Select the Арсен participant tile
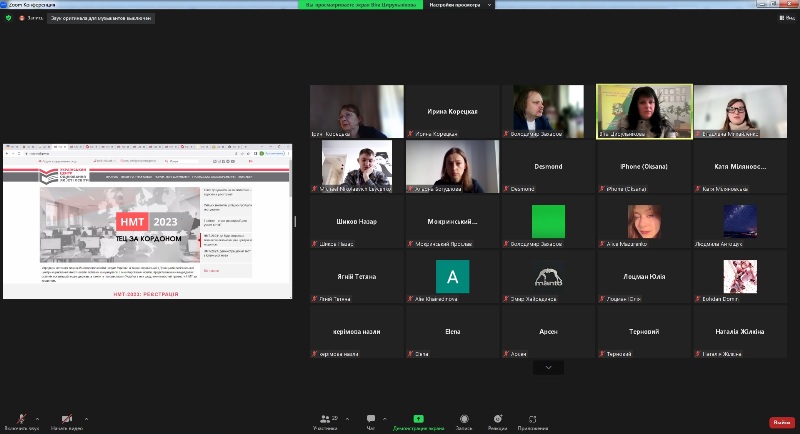The height and width of the screenshot is (434, 800). click(x=548, y=332)
